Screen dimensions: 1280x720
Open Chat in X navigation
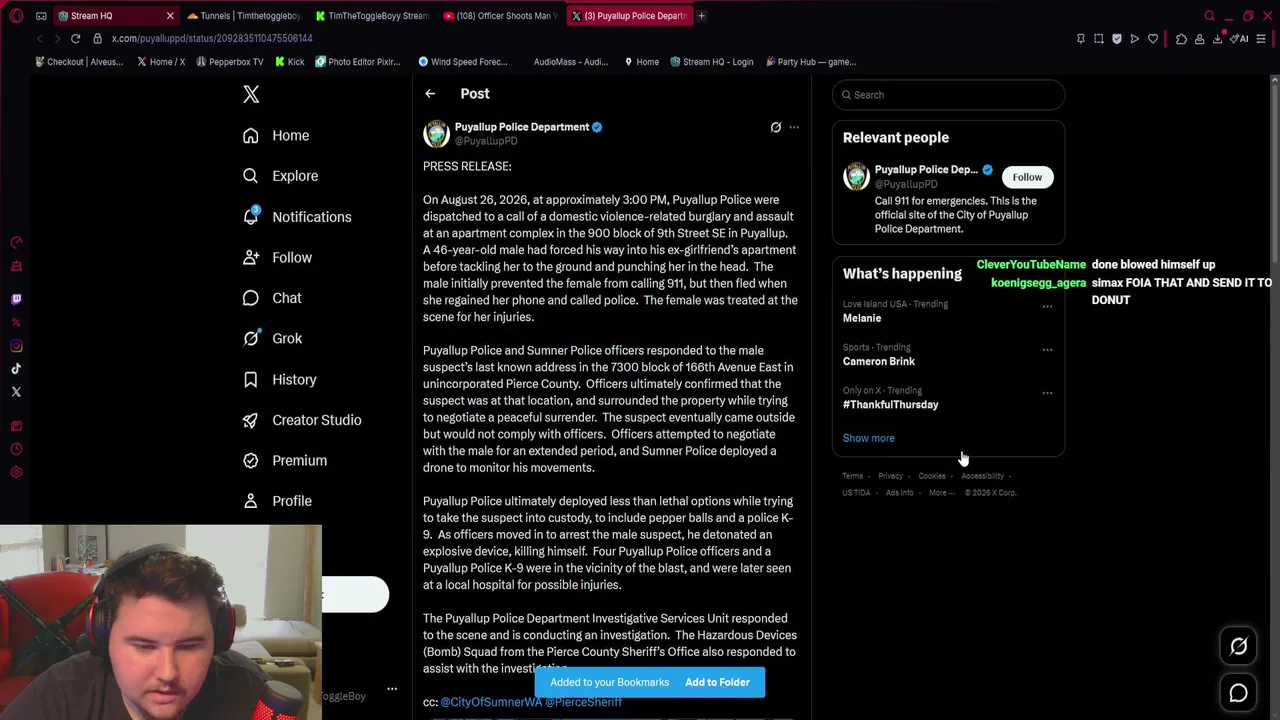click(273, 298)
